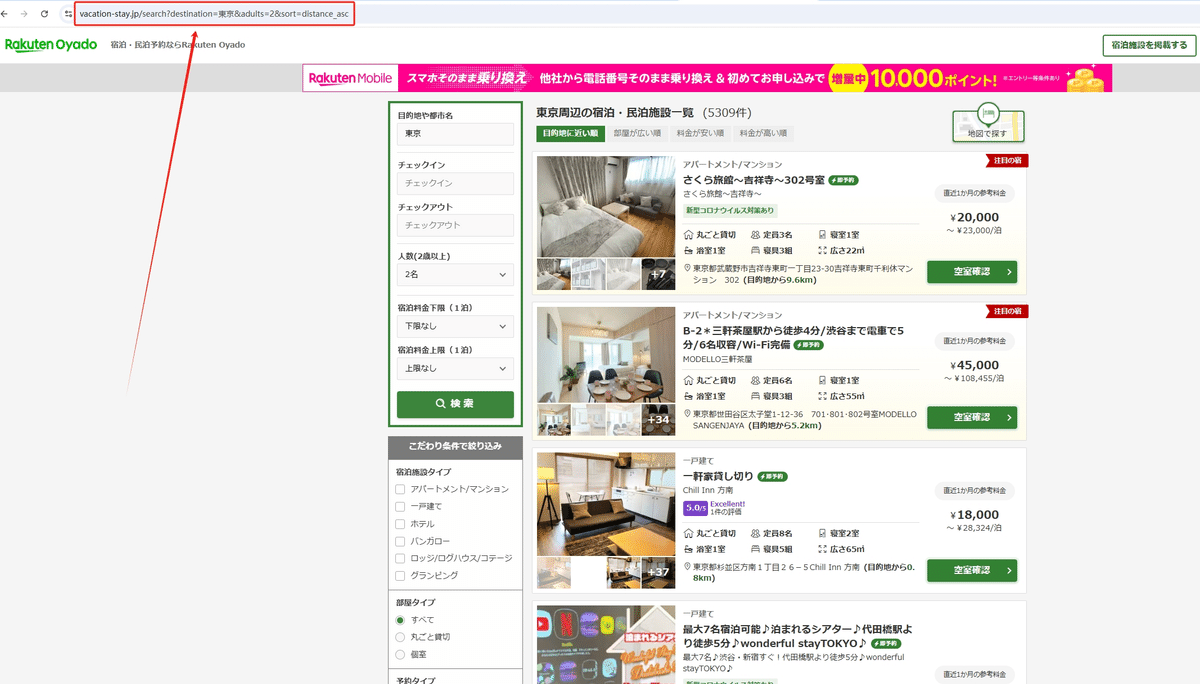
Task: Select the 目的地に近い順 sort tab
Action: (x=570, y=133)
